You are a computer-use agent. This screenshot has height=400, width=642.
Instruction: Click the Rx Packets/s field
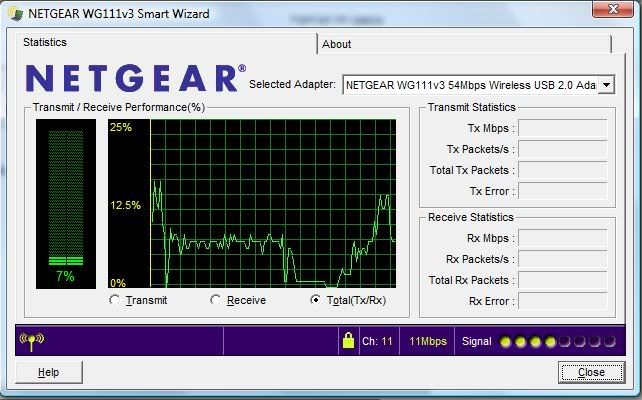563,259
